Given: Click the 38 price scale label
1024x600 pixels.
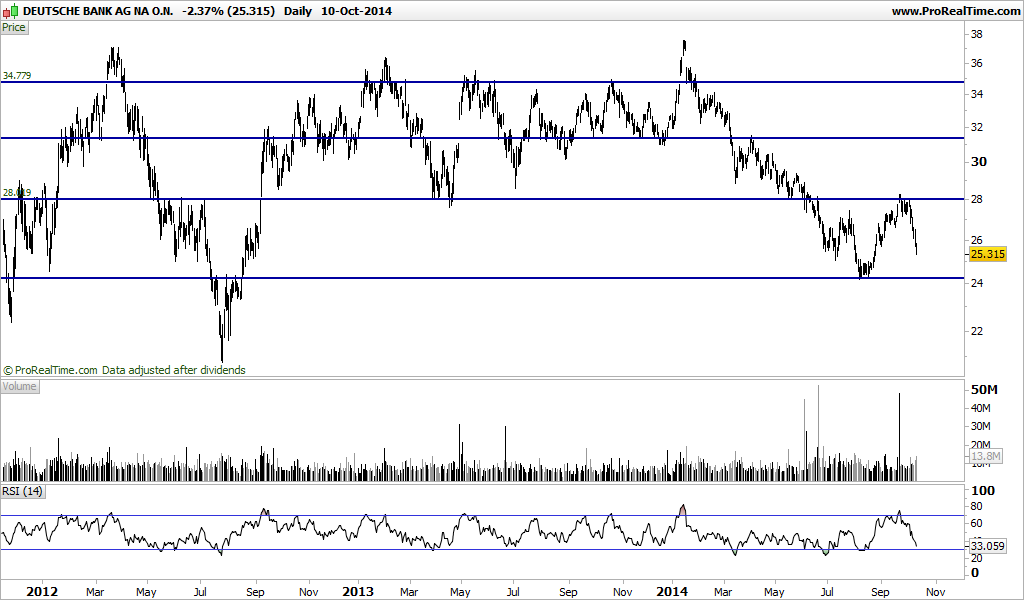Looking at the screenshot, I should click(978, 35).
